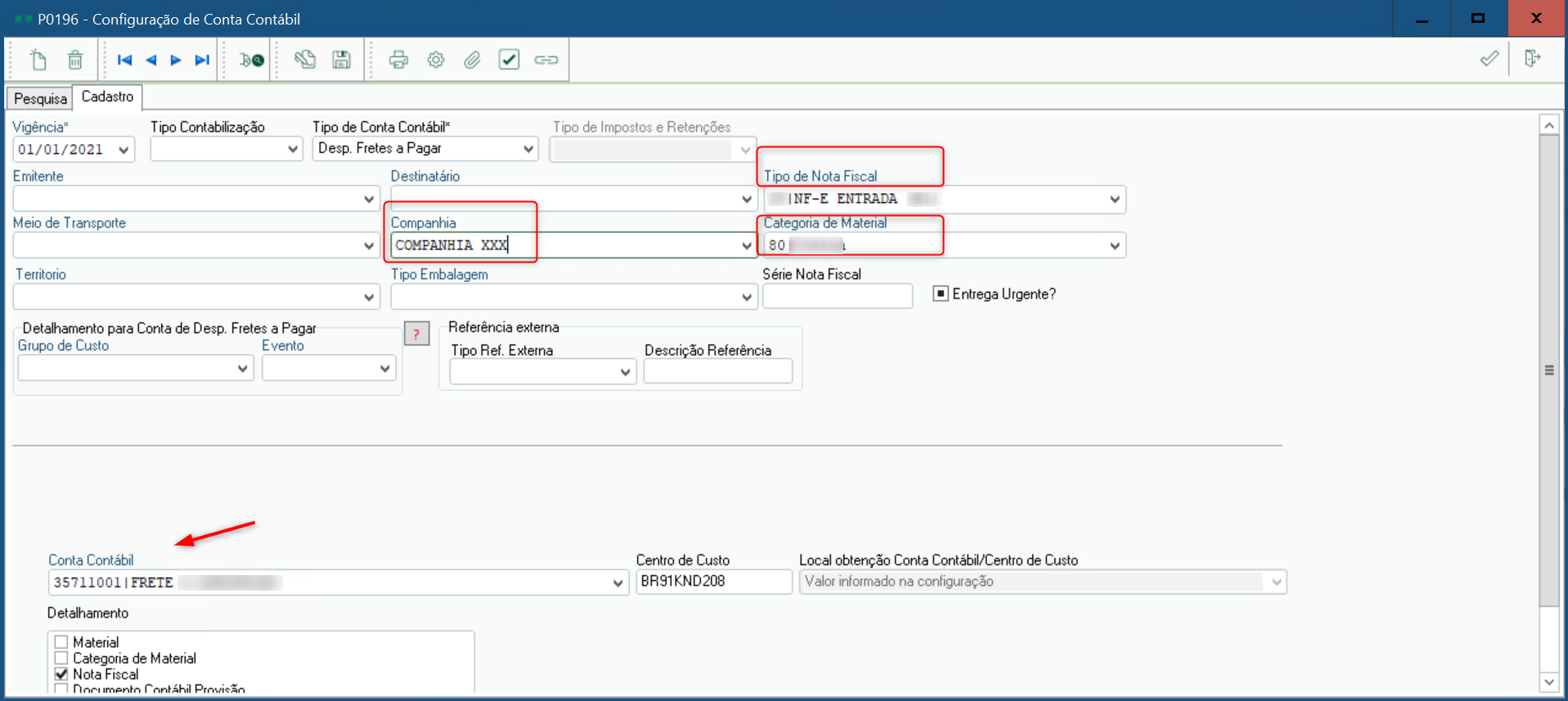This screenshot has width=1568, height=701.
Task: Save the record with diskette icon
Action: tap(341, 60)
